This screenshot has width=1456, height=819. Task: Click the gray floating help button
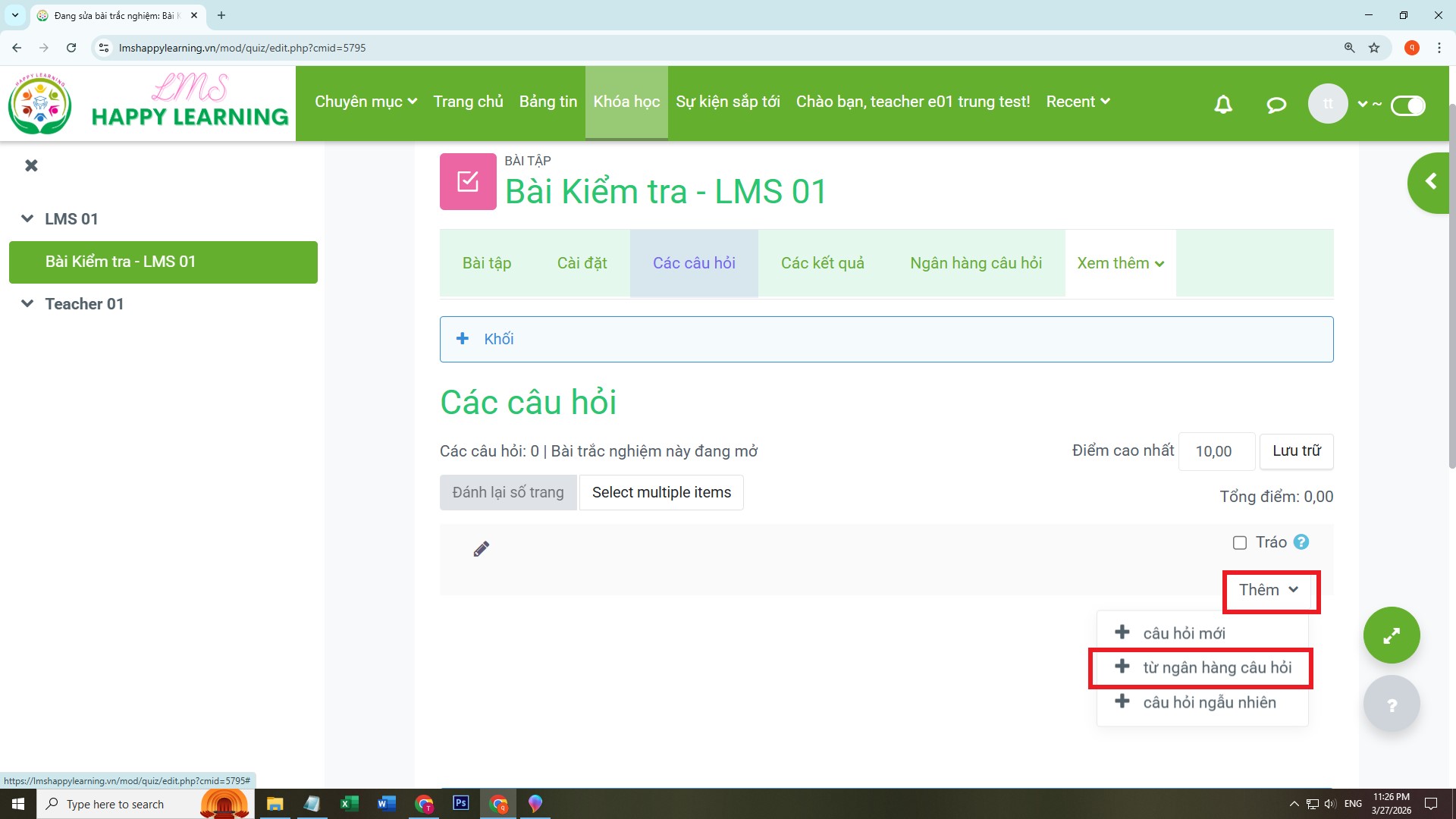coord(1392,704)
